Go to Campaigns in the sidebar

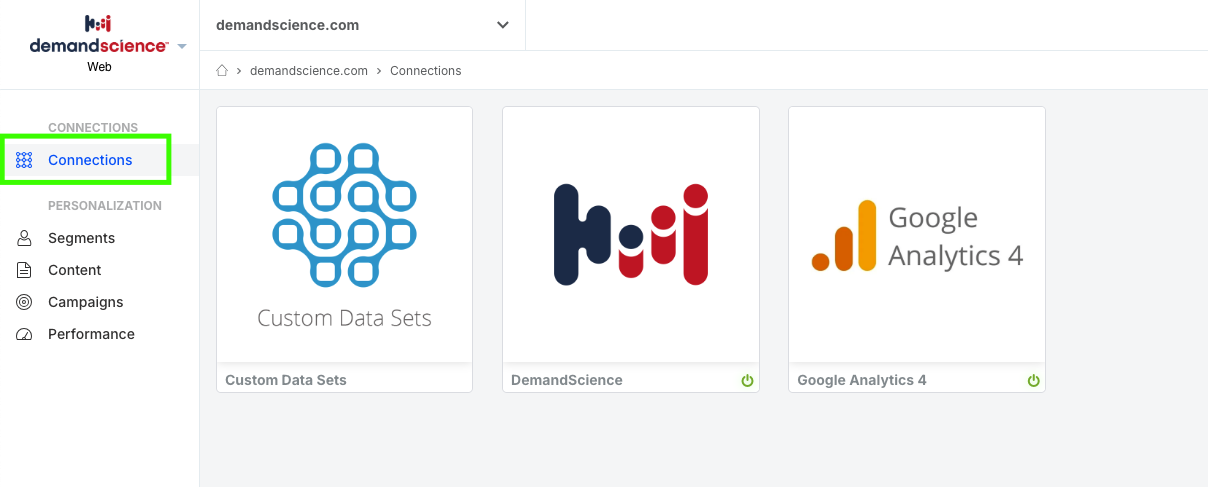click(86, 302)
